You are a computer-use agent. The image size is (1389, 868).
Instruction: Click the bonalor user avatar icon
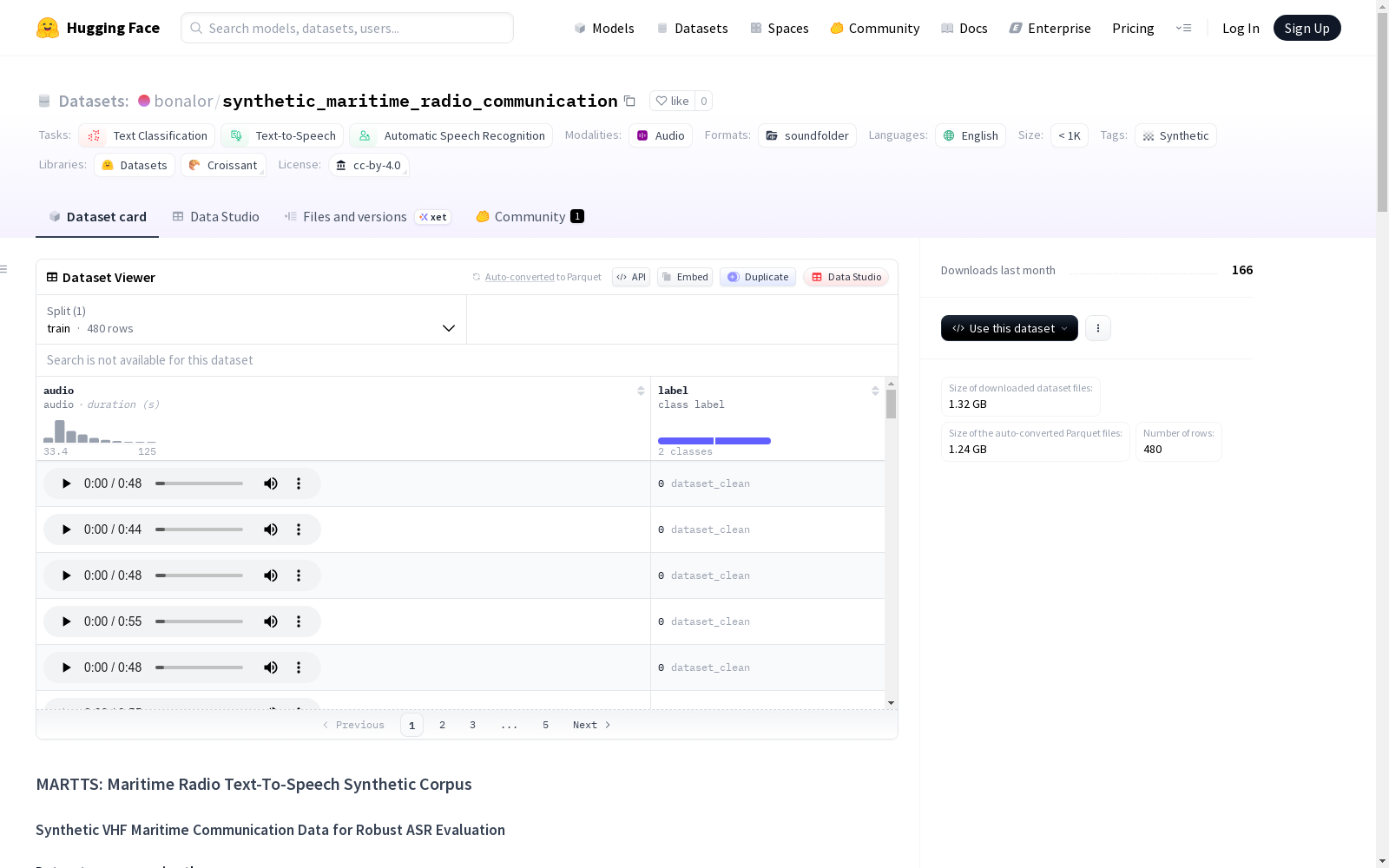point(144,101)
